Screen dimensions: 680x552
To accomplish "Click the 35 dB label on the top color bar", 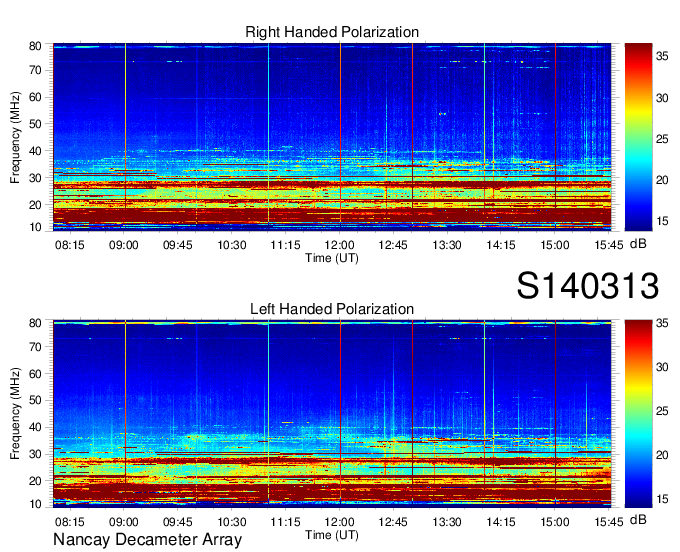I will tap(662, 56).
